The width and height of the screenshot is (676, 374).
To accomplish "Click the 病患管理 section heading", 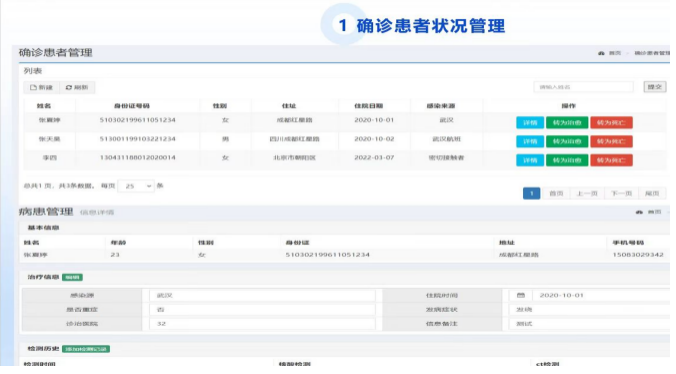I will click(46, 212).
